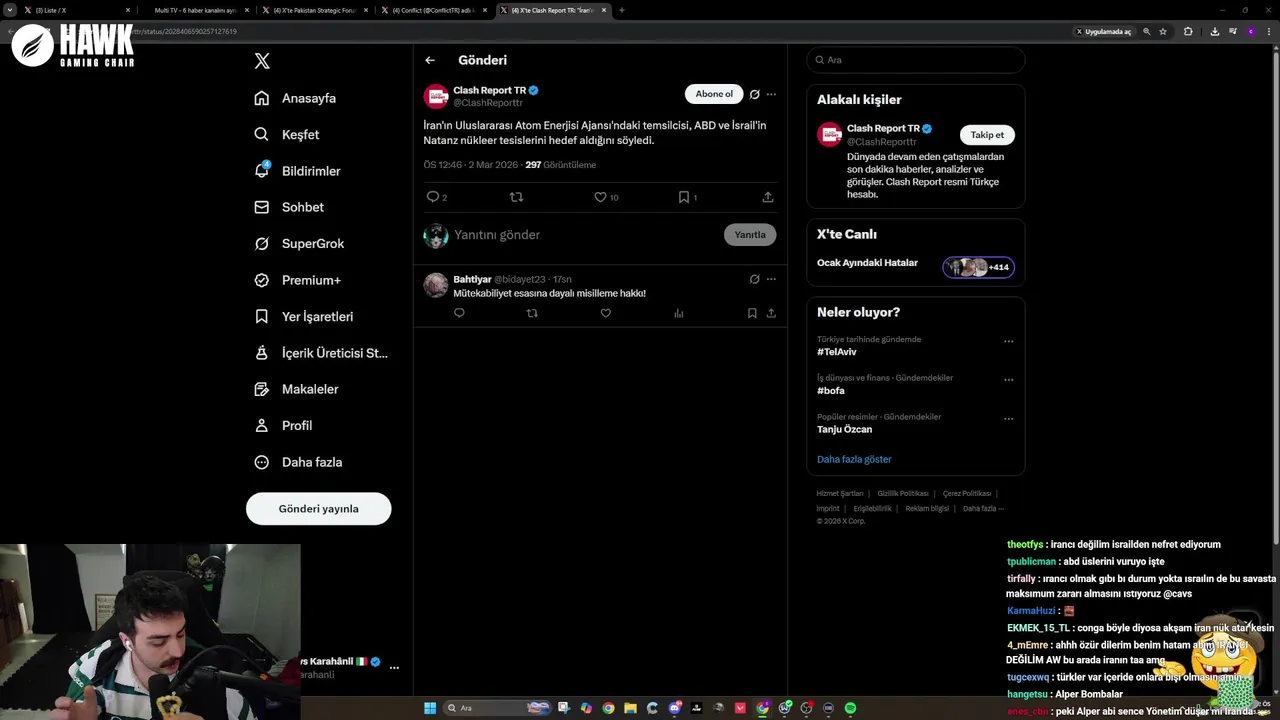Viewport: 1280px width, 720px height.
Task: View analytics on Bahtiyar's comment
Action: coord(679,313)
